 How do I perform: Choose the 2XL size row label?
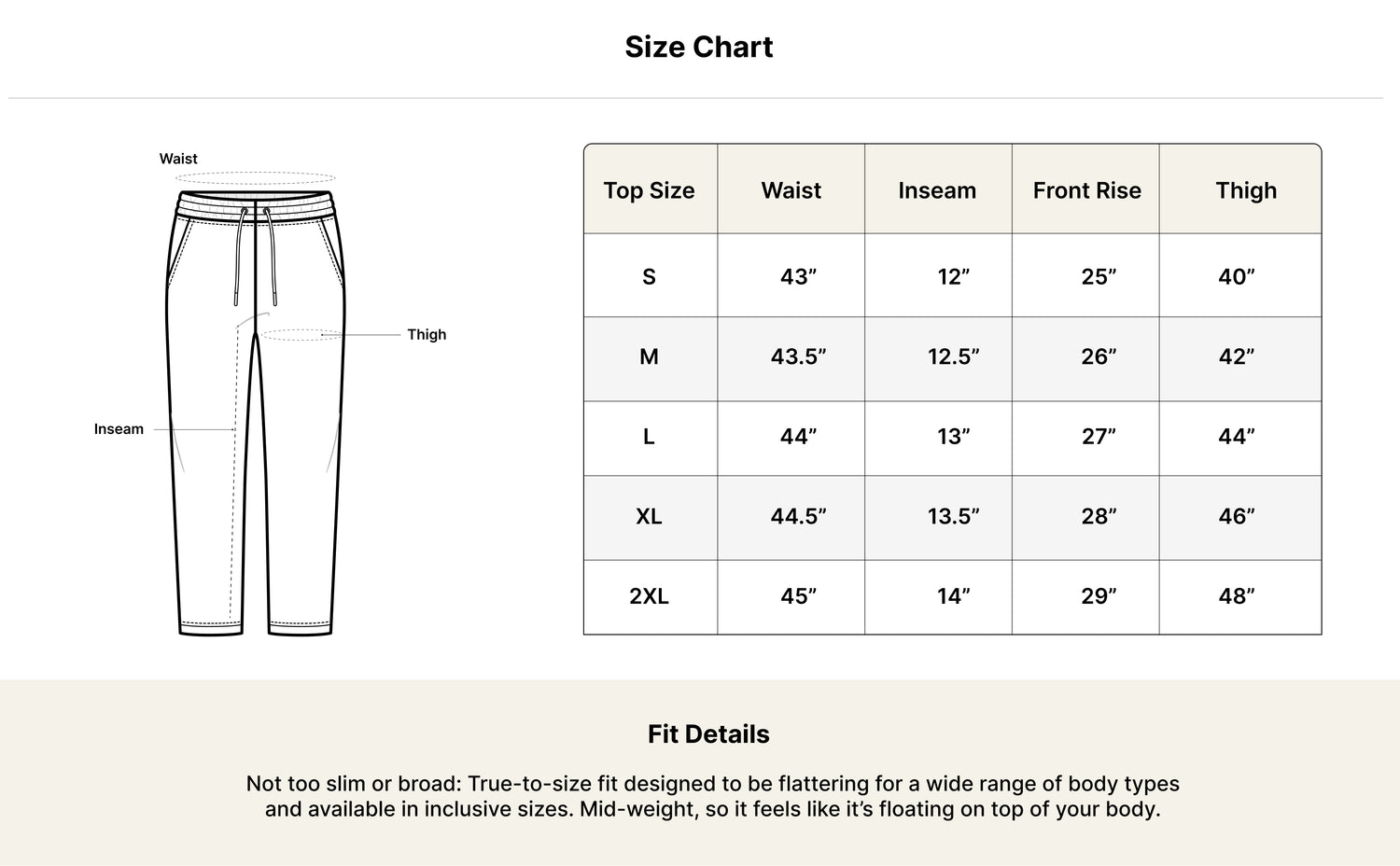(x=650, y=596)
